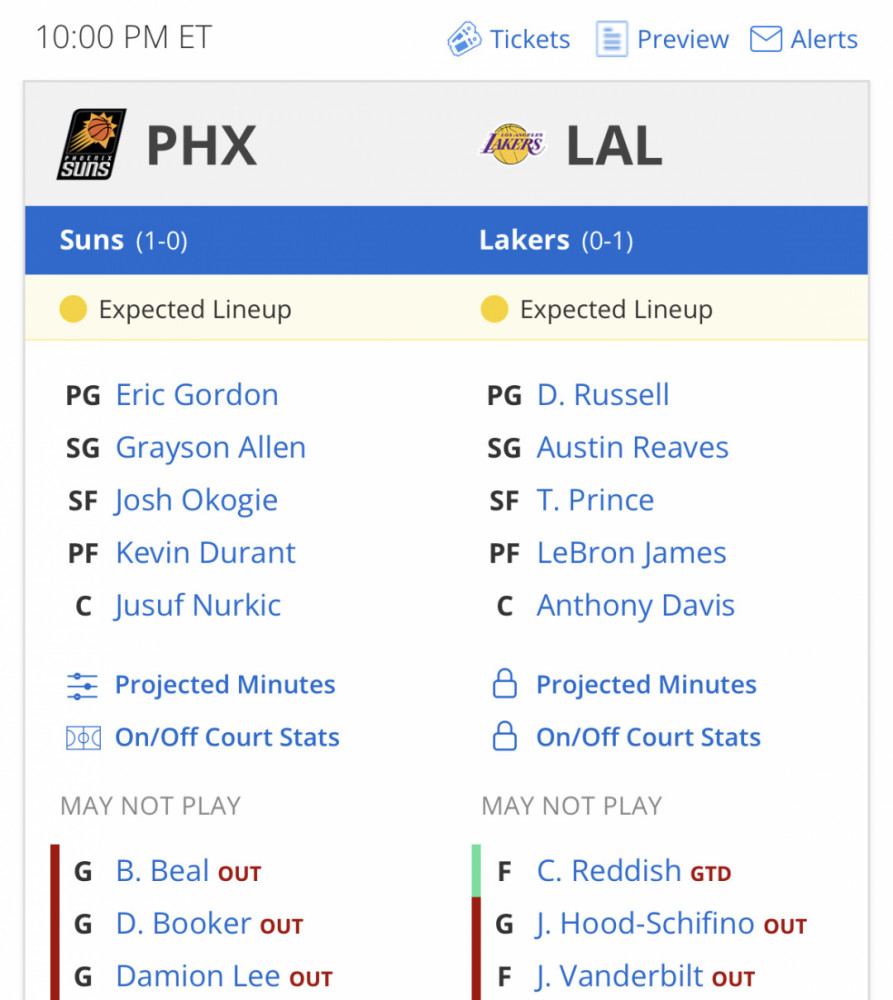Click the Alerts envelope icon

click(x=765, y=39)
